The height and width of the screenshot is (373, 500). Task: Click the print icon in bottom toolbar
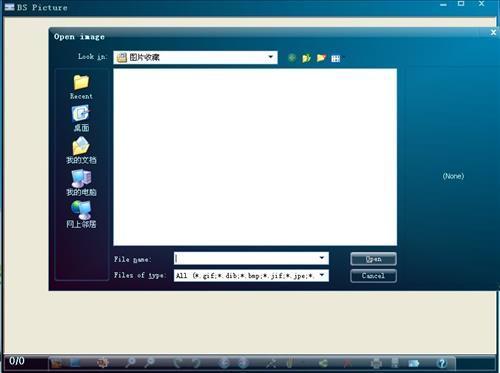click(x=377, y=363)
